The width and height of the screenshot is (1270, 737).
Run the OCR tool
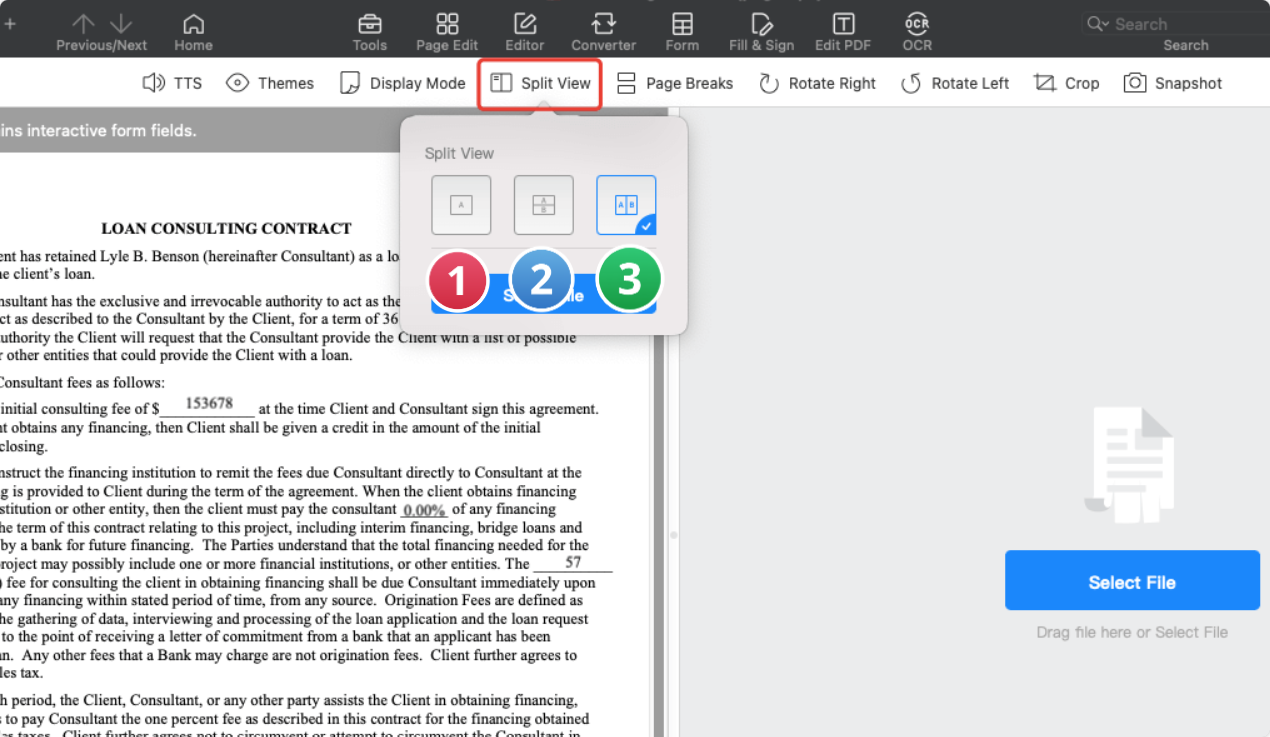point(917,32)
